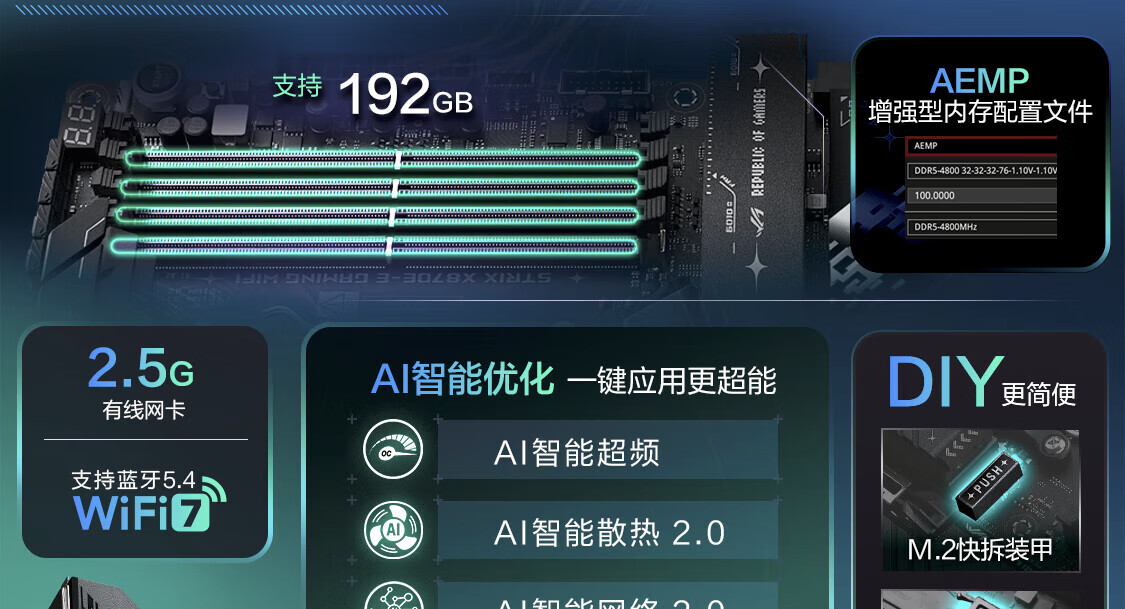
Task: Click the first highlighted memory slot
Action: coord(382,159)
